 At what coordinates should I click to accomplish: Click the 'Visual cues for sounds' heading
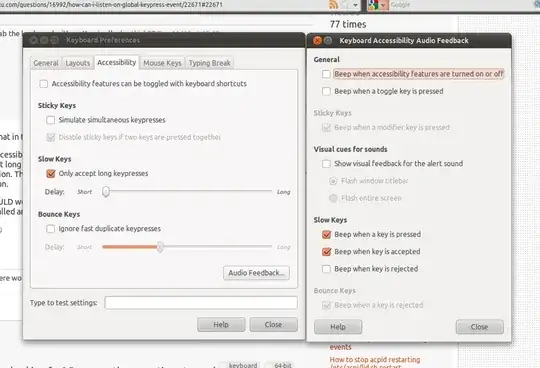tap(350, 149)
